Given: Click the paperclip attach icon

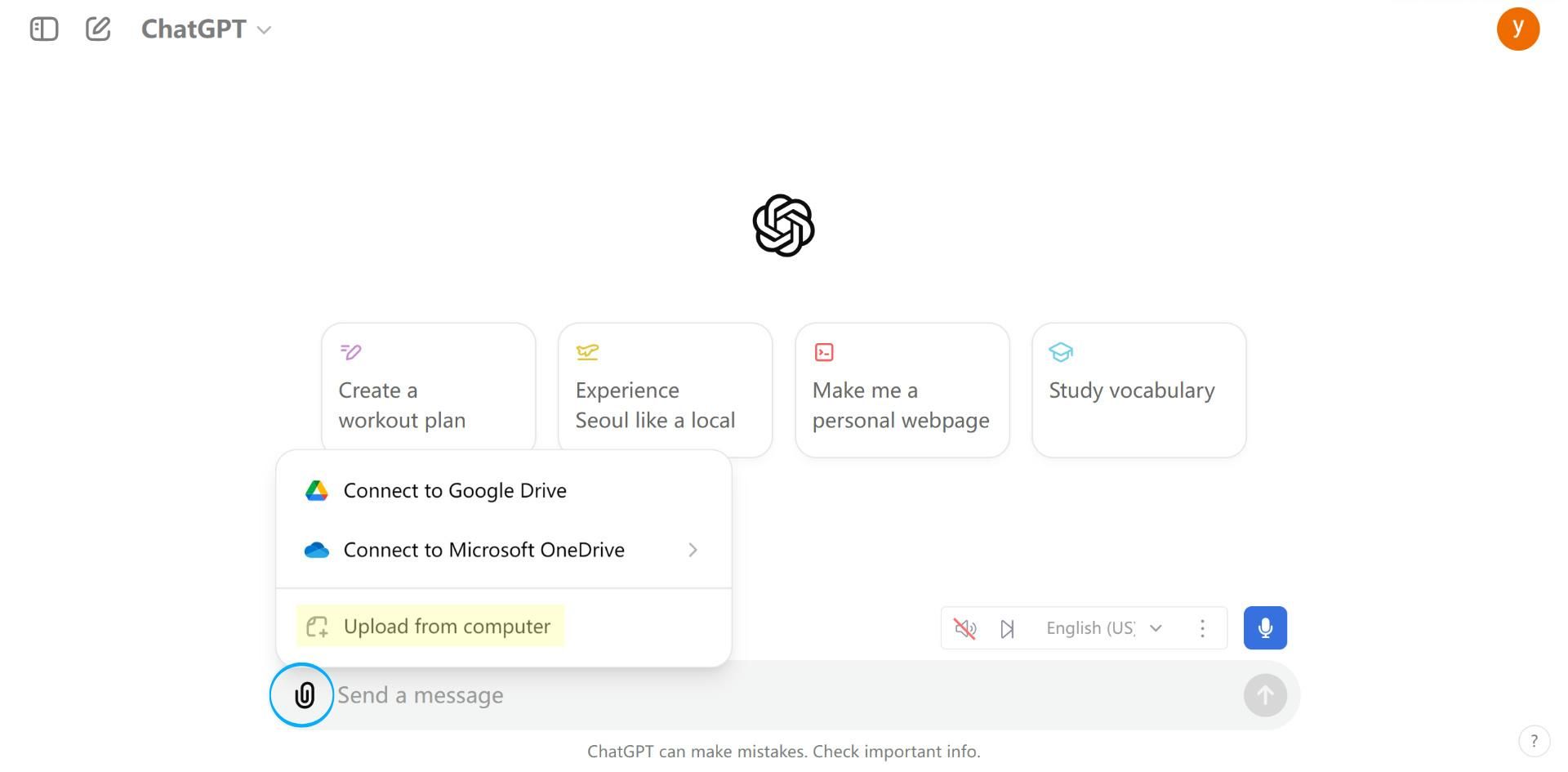Looking at the screenshot, I should click(x=303, y=695).
